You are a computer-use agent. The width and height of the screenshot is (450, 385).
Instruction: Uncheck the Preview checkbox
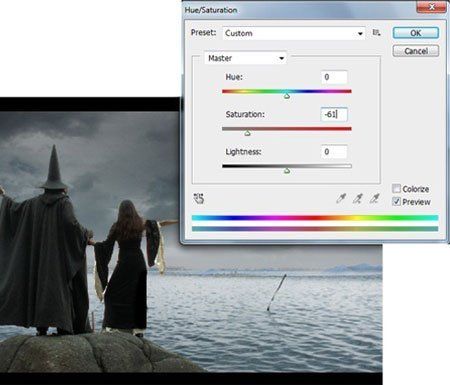396,201
